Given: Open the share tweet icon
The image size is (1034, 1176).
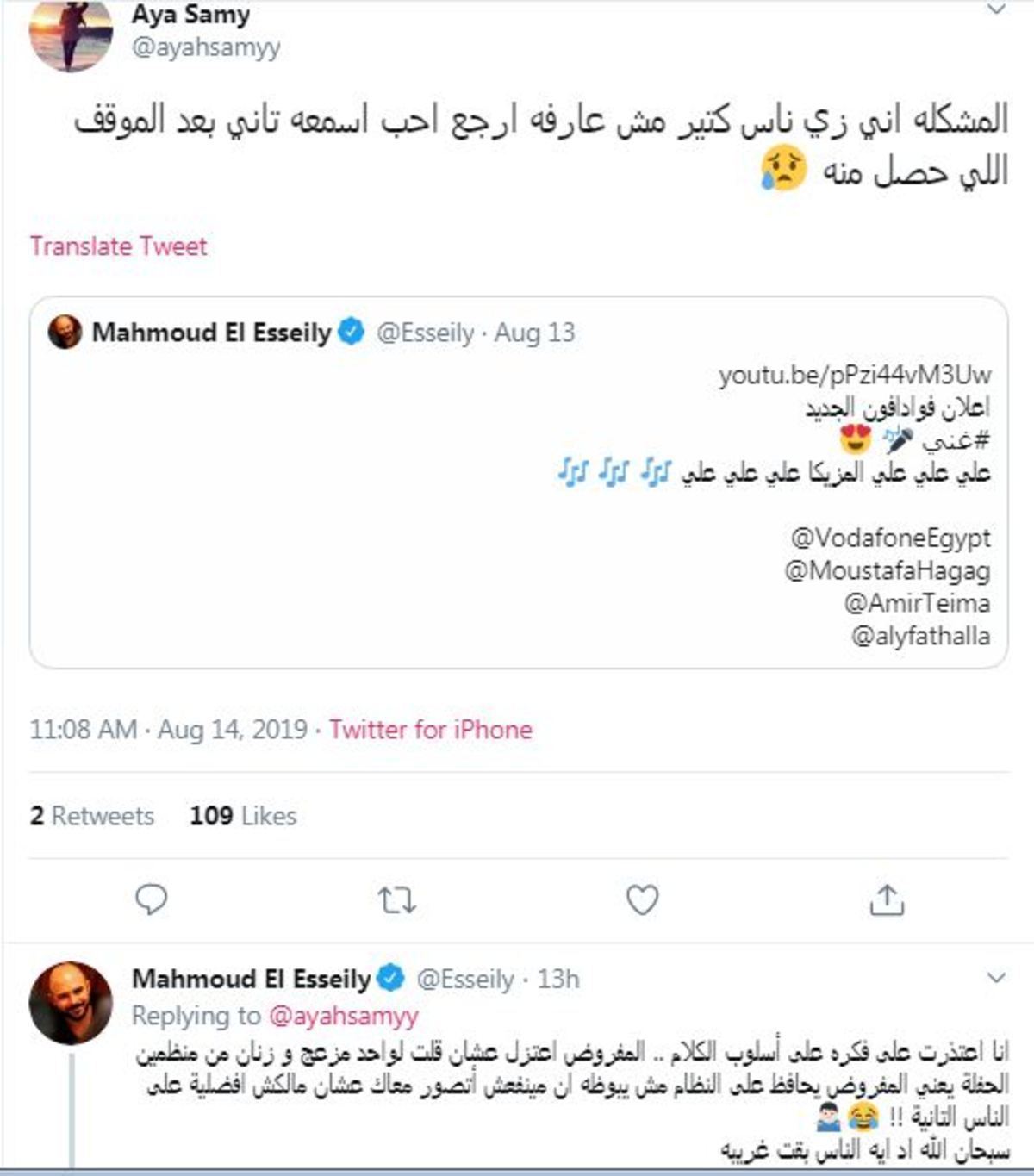Looking at the screenshot, I should tap(887, 899).
